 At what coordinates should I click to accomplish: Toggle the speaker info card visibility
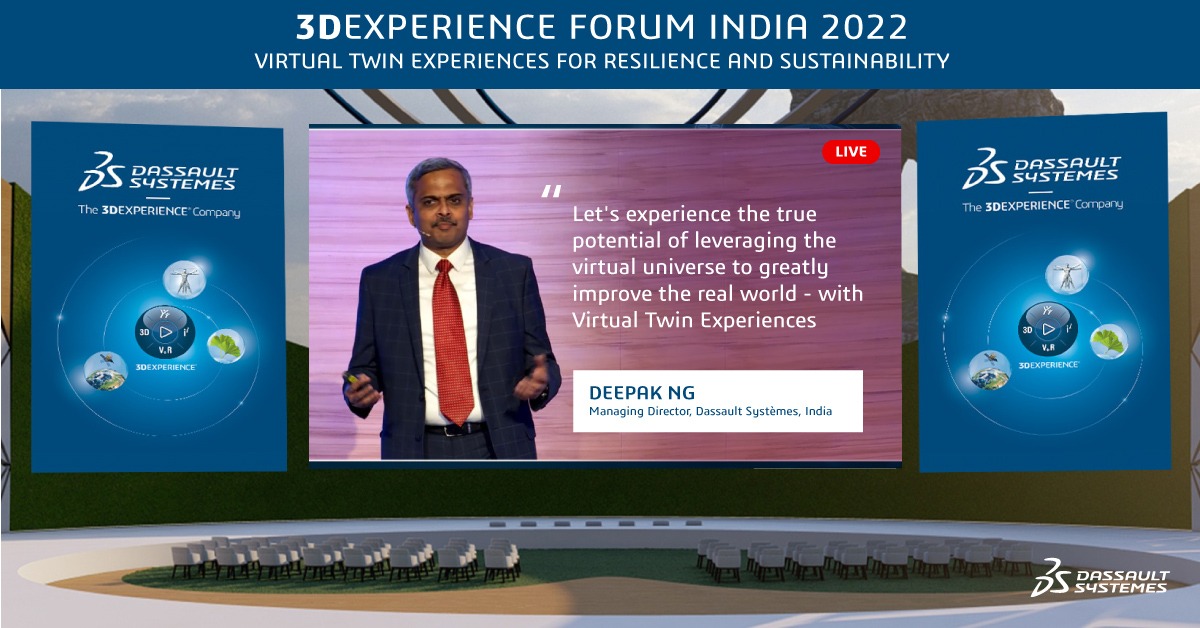pos(716,398)
